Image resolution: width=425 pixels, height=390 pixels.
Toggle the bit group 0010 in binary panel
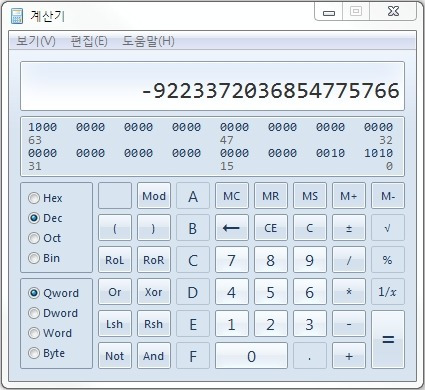(330, 153)
